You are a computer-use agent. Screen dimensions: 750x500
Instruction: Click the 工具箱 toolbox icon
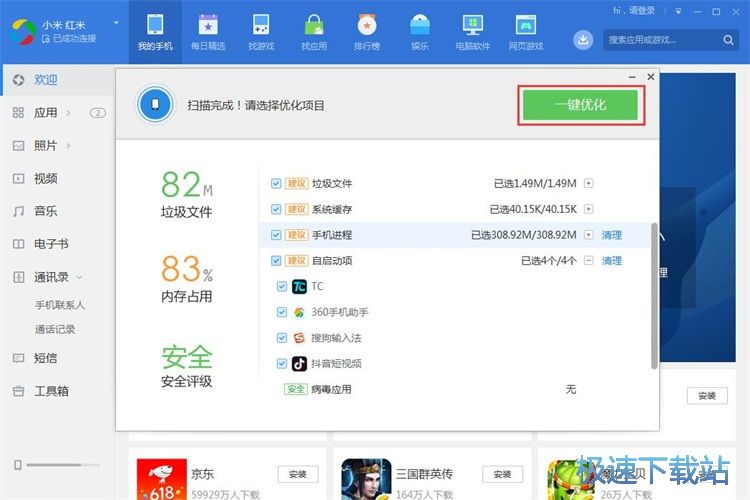point(18,391)
